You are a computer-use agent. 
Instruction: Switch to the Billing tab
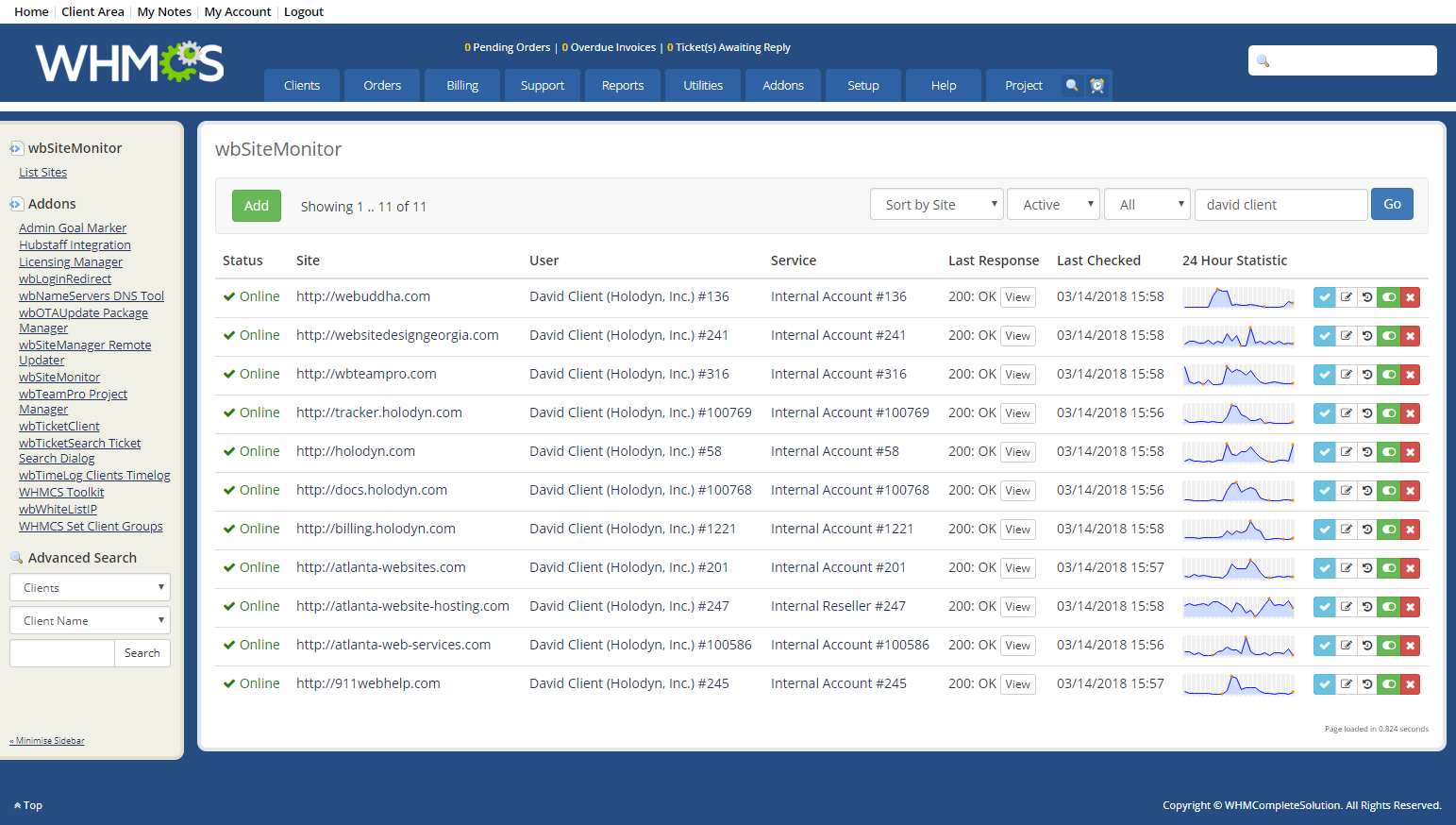[x=461, y=85]
